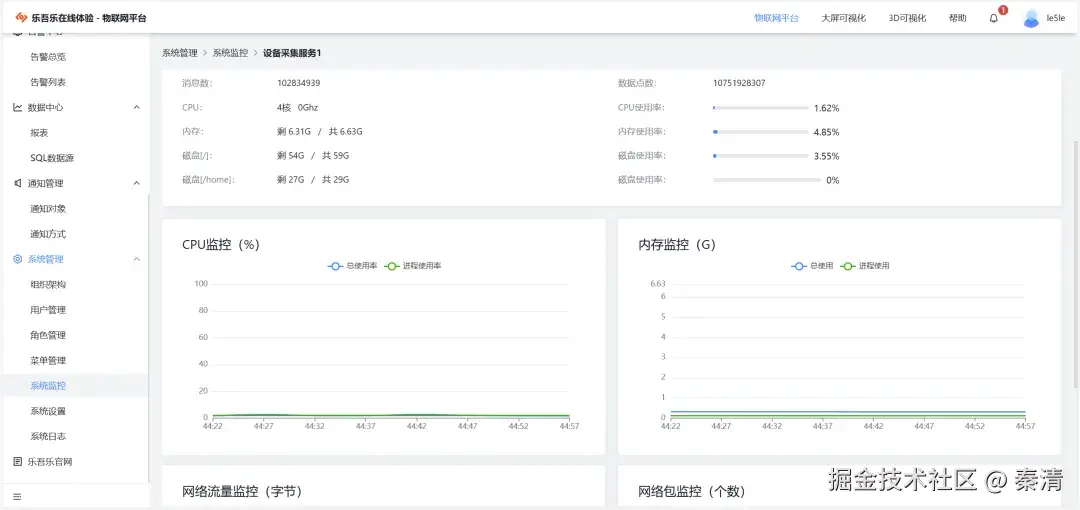This screenshot has height=510, width=1080.
Task: Open 告警列表 in sidebar
Action: point(48,82)
